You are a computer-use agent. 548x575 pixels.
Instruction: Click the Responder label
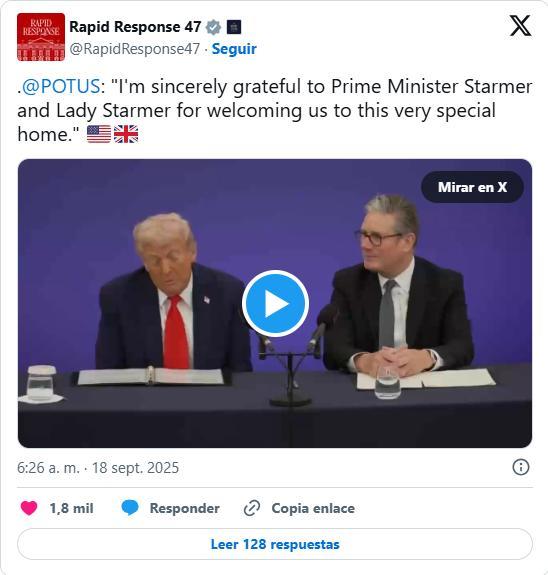click(x=185, y=508)
